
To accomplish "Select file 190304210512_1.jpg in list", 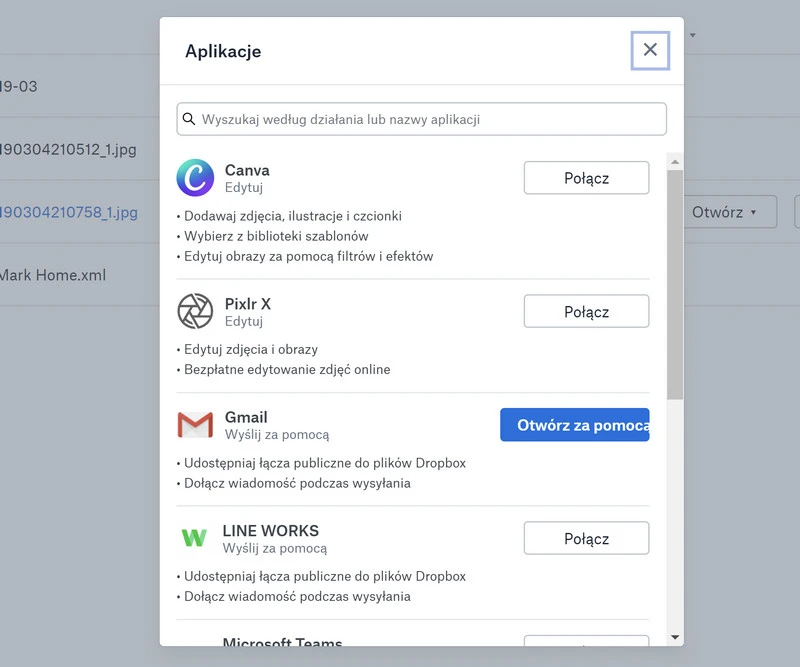I will click(68, 150).
